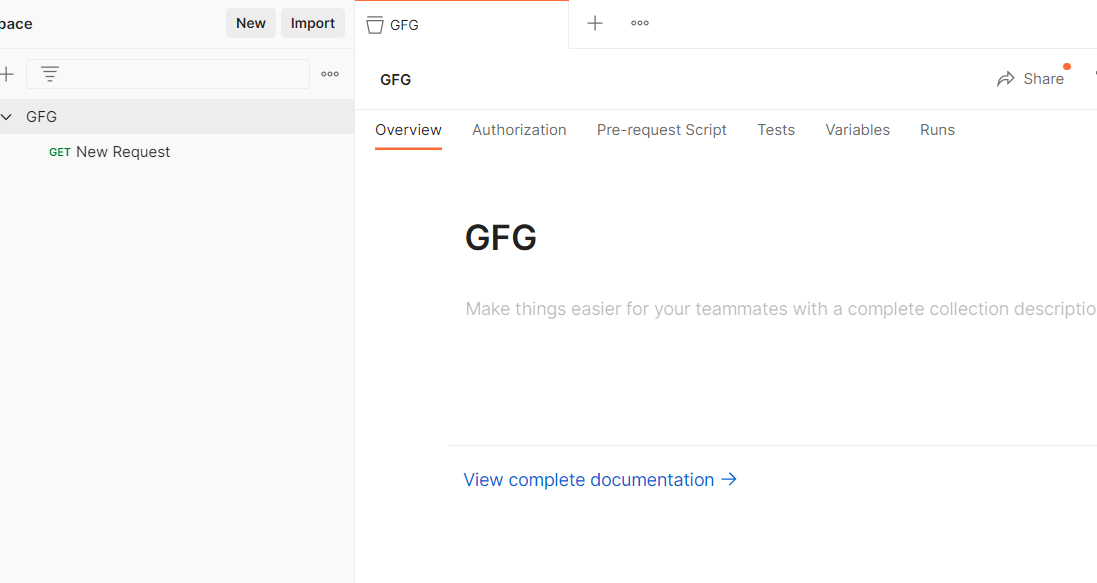Click the Import button
This screenshot has width=1097, height=583.
[x=313, y=23]
